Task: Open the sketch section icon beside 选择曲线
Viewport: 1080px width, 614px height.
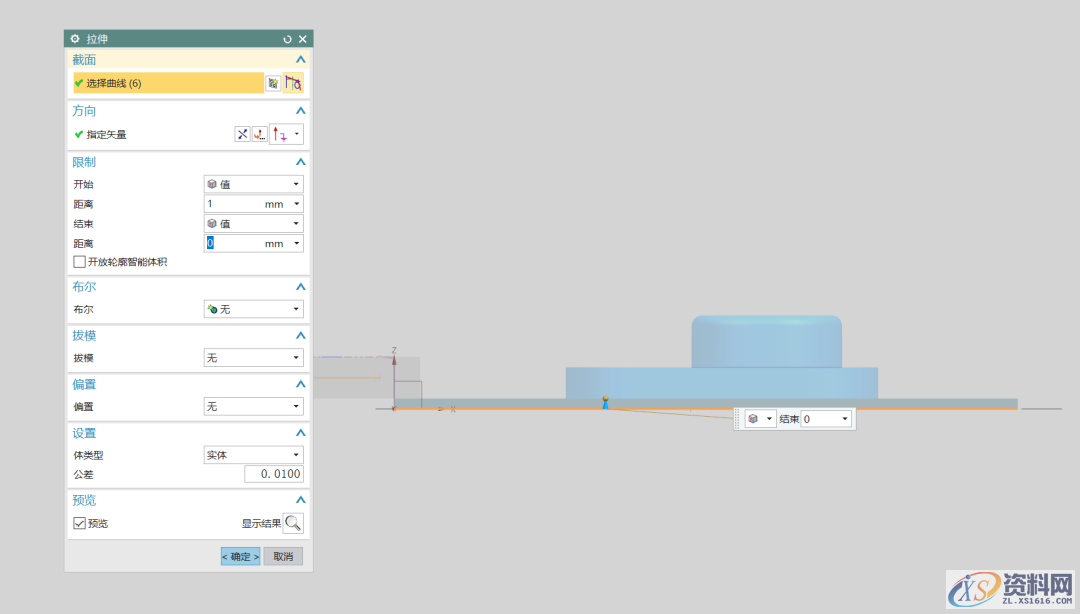Action: 273,83
